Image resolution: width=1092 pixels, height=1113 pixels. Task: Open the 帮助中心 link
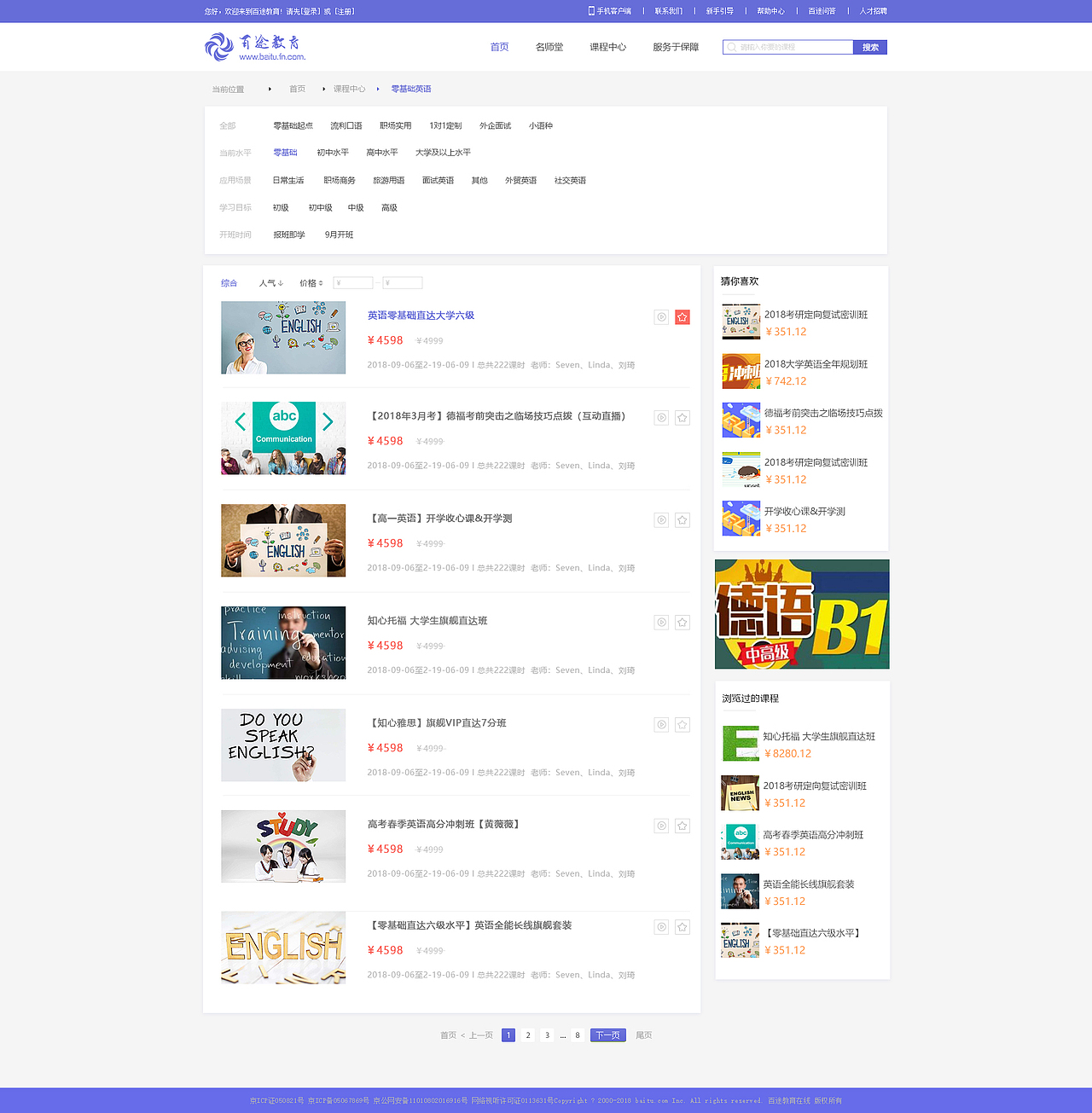click(770, 11)
